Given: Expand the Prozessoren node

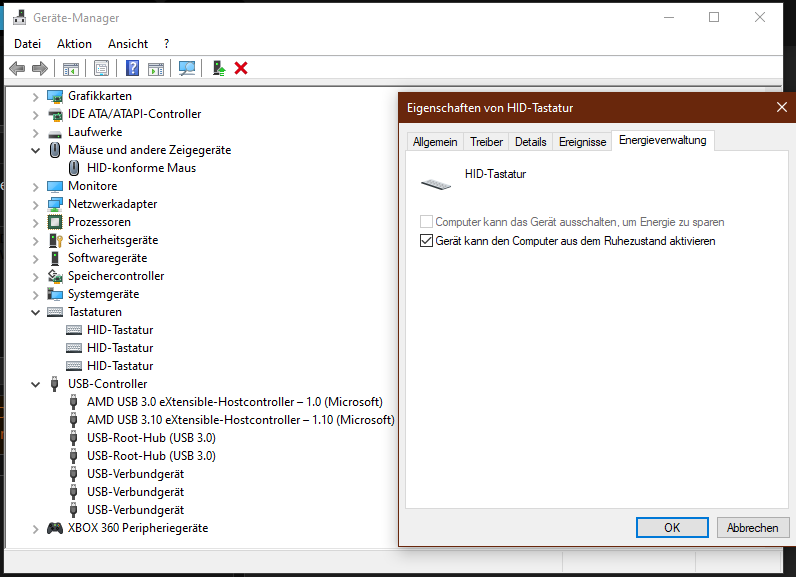Looking at the screenshot, I should click(35, 223).
